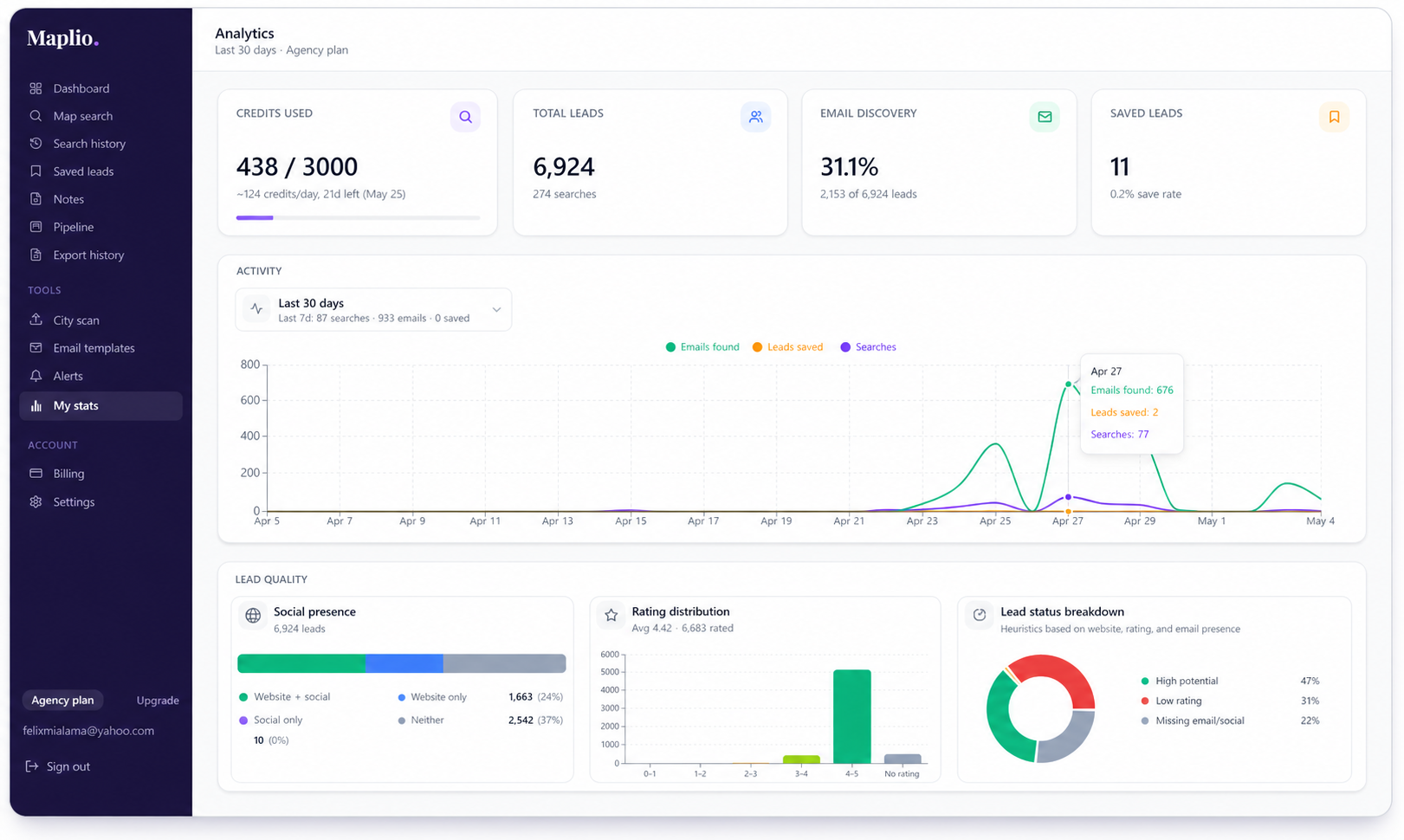Toggle Emails found series in chart legend

click(x=702, y=347)
